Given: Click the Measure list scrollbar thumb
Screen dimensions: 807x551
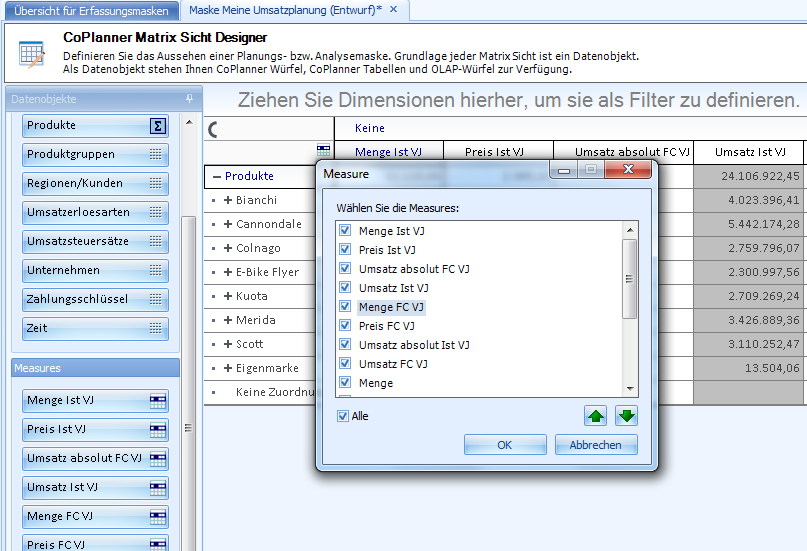Looking at the screenshot, I should tap(629, 279).
